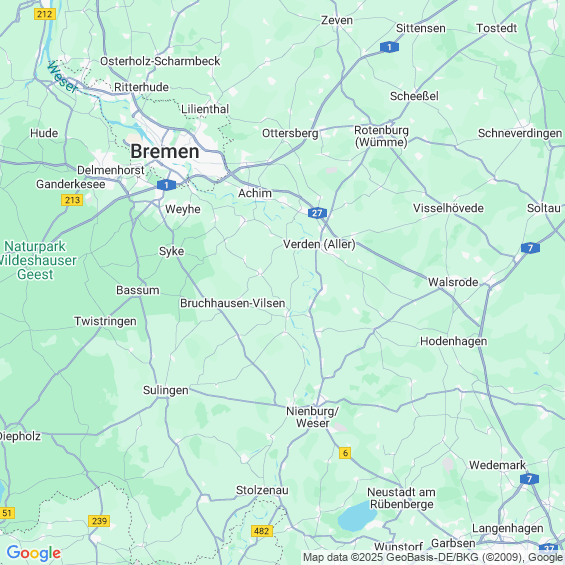This screenshot has width=565, height=565.
Task: Click the A27 highway shield near Achim
Action: pos(317,213)
